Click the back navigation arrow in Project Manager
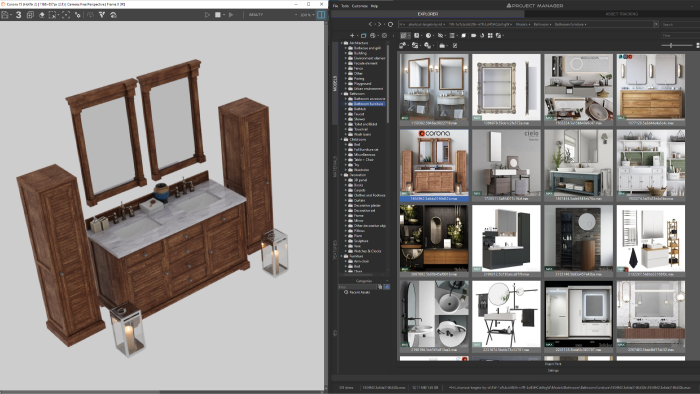The image size is (700, 394). [x=371, y=24]
